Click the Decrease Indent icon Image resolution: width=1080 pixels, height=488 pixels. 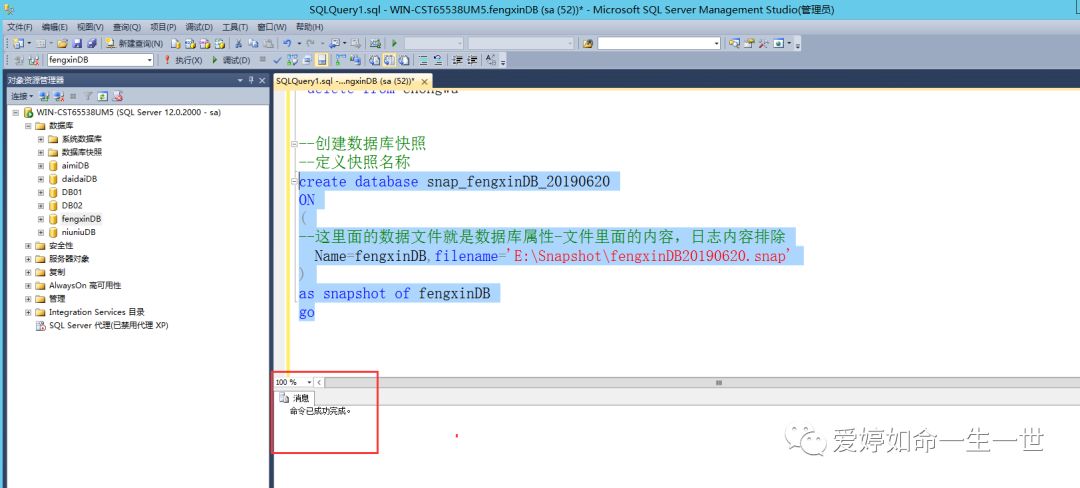click(x=457, y=60)
